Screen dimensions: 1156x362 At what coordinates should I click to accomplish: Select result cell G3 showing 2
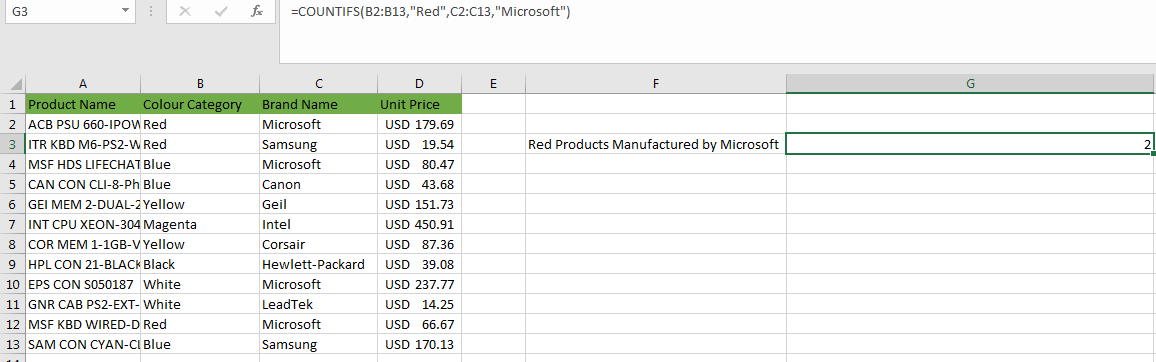click(970, 145)
